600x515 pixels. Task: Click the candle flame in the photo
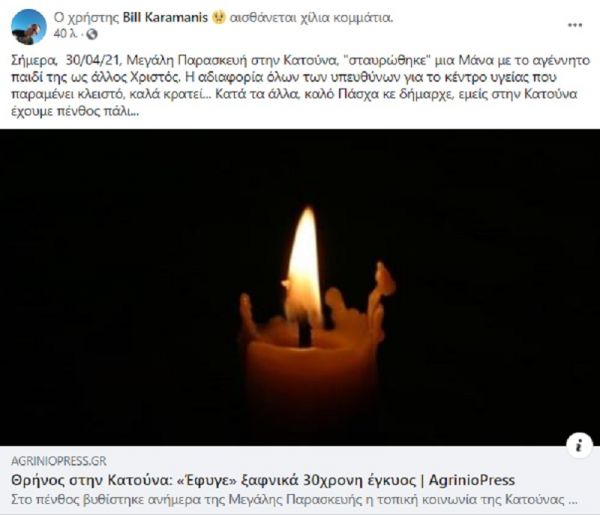(x=305, y=266)
